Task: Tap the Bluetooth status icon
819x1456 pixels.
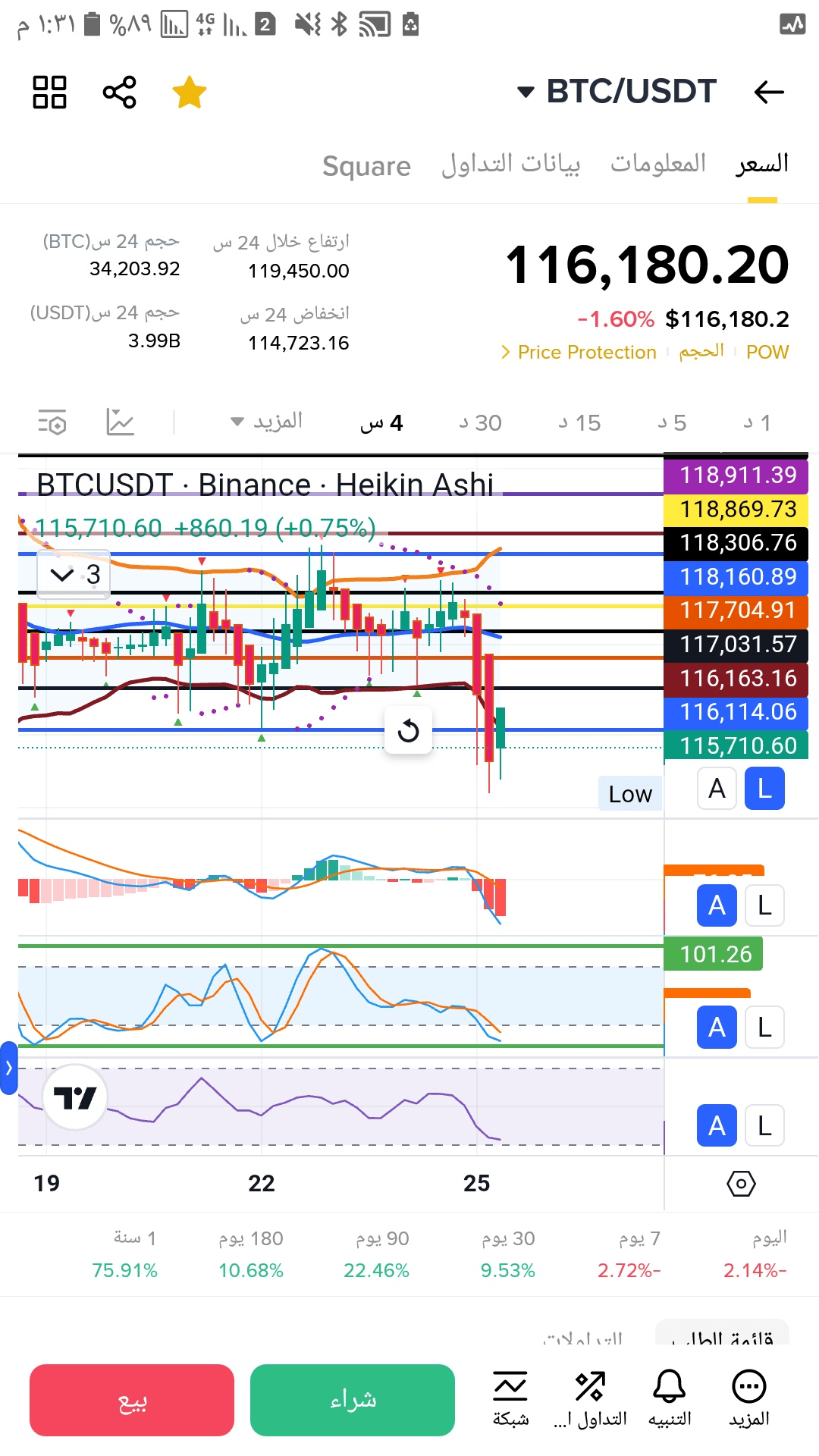Action: (339, 24)
